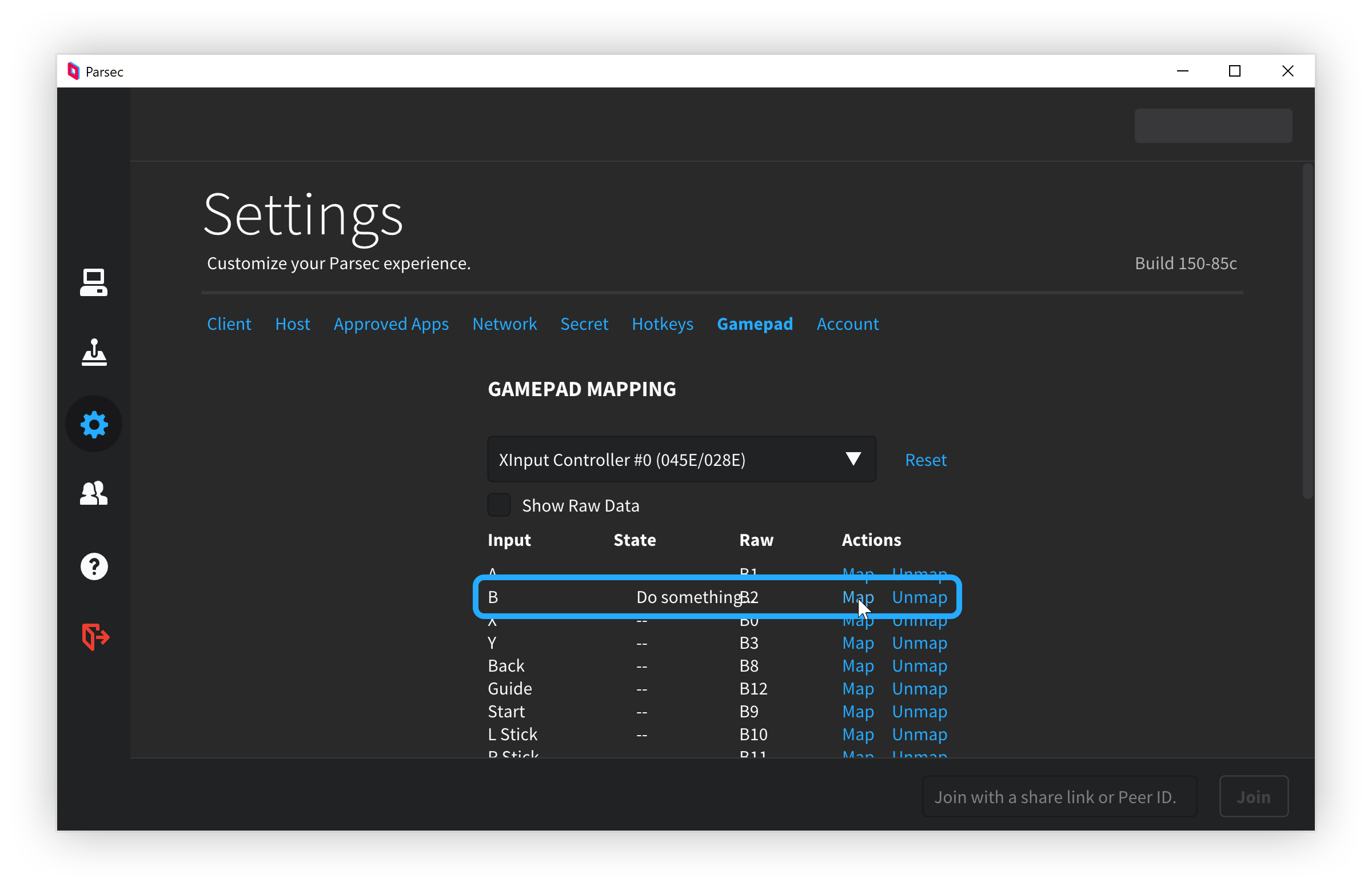Select the B12 raw value
Screen dimensions: 1372x886
tap(753, 689)
